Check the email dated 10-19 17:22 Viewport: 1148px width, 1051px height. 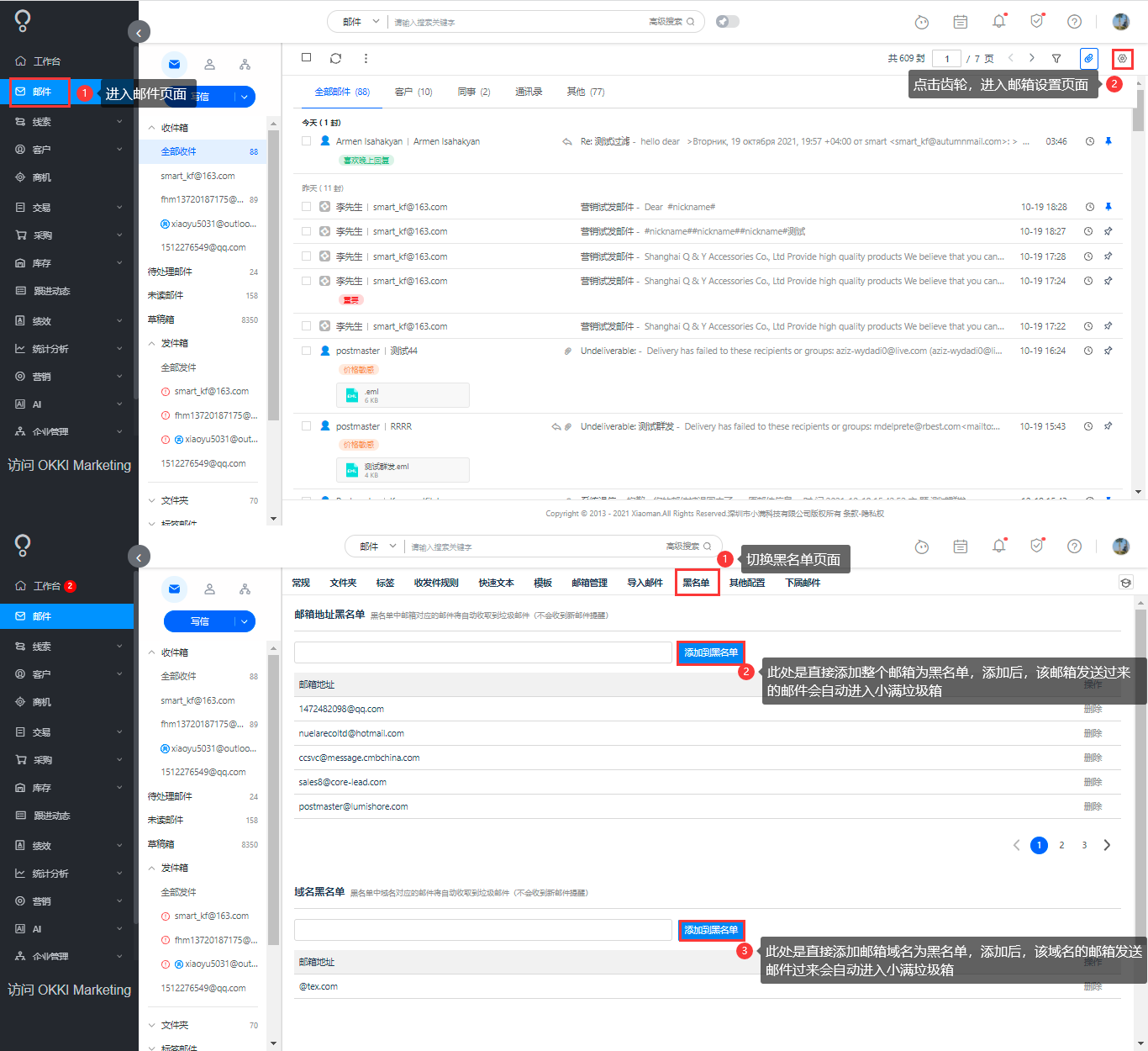[x=307, y=326]
